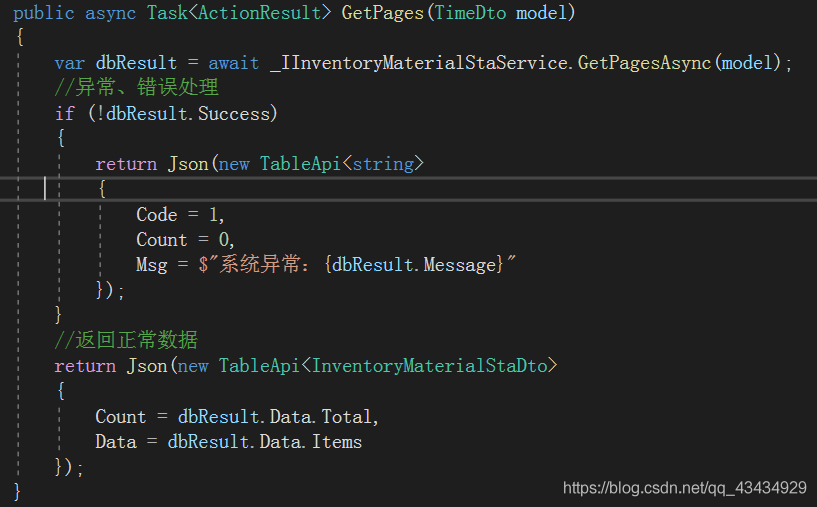The height and width of the screenshot is (507, 817).
Task: Click InventoryMaterialStaDto generic type
Action: [429, 366]
